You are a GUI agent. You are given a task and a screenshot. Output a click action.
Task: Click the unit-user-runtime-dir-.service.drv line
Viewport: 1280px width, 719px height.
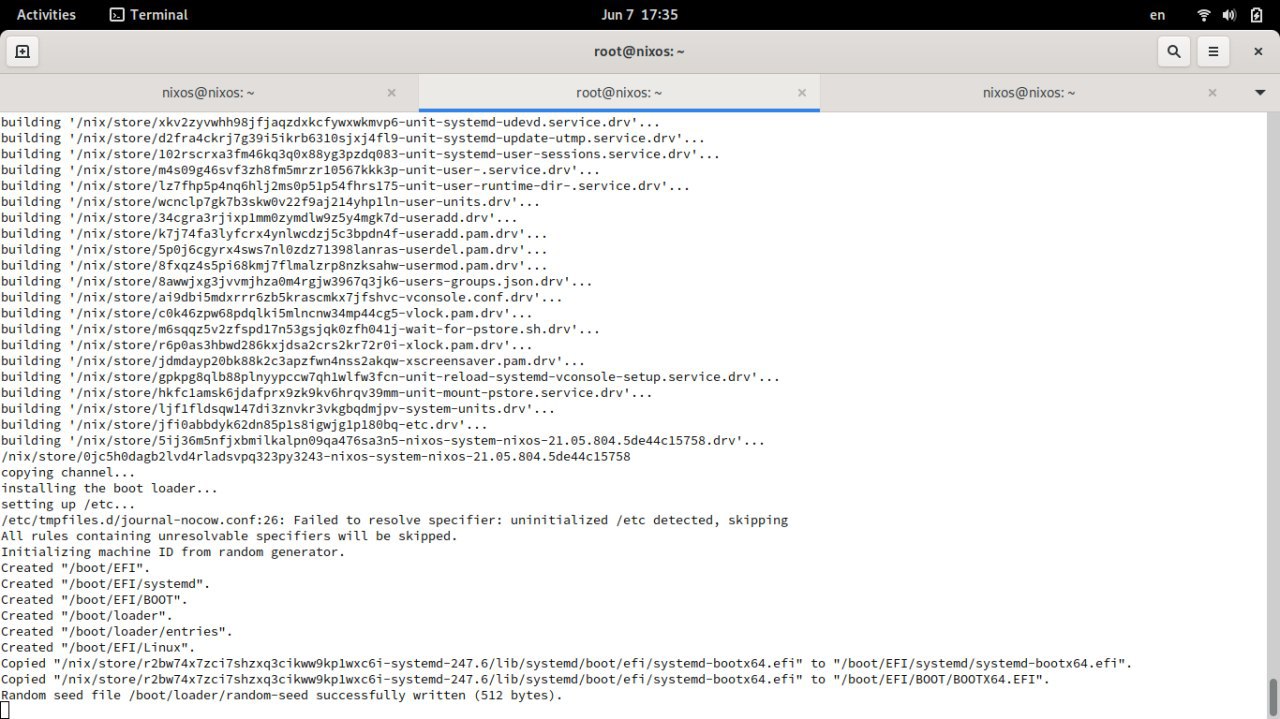pos(345,185)
